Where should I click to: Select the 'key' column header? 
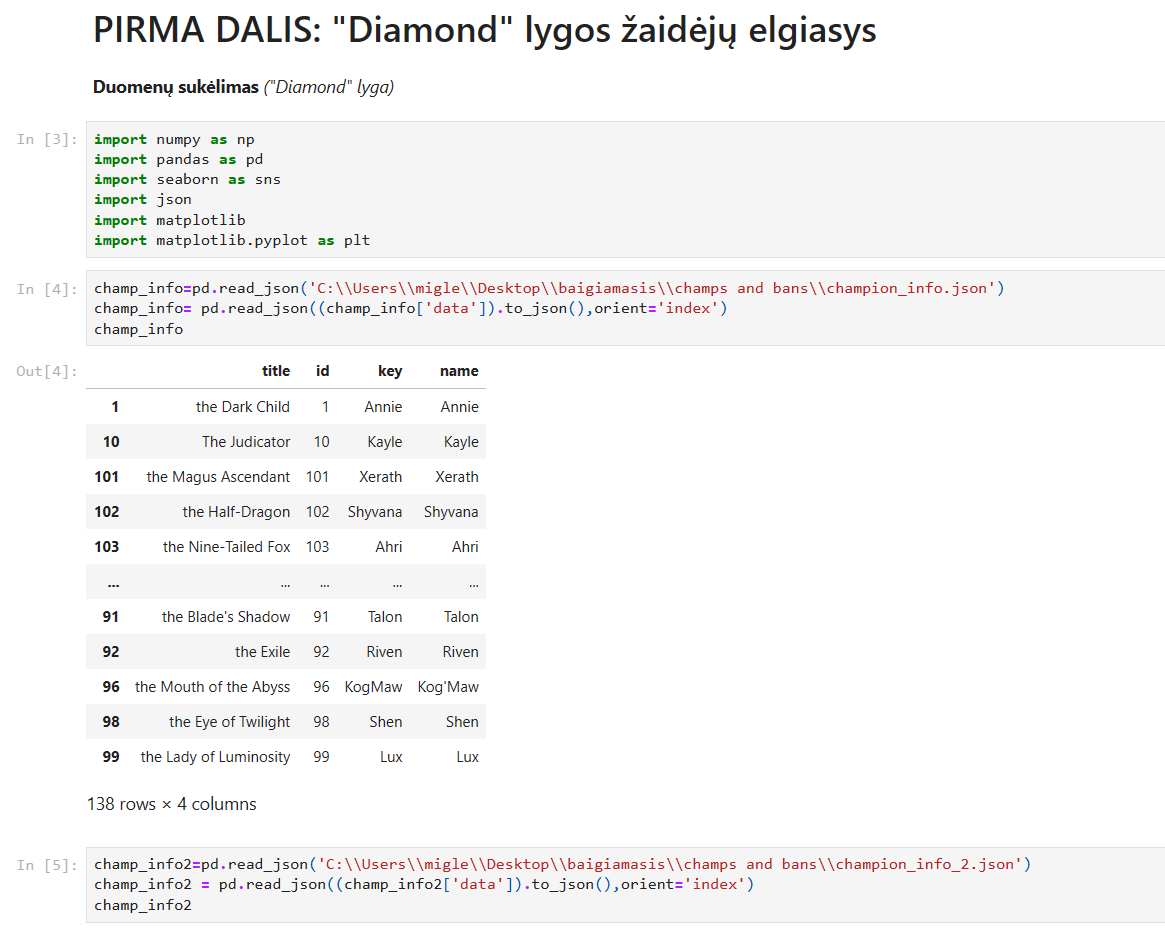point(389,371)
